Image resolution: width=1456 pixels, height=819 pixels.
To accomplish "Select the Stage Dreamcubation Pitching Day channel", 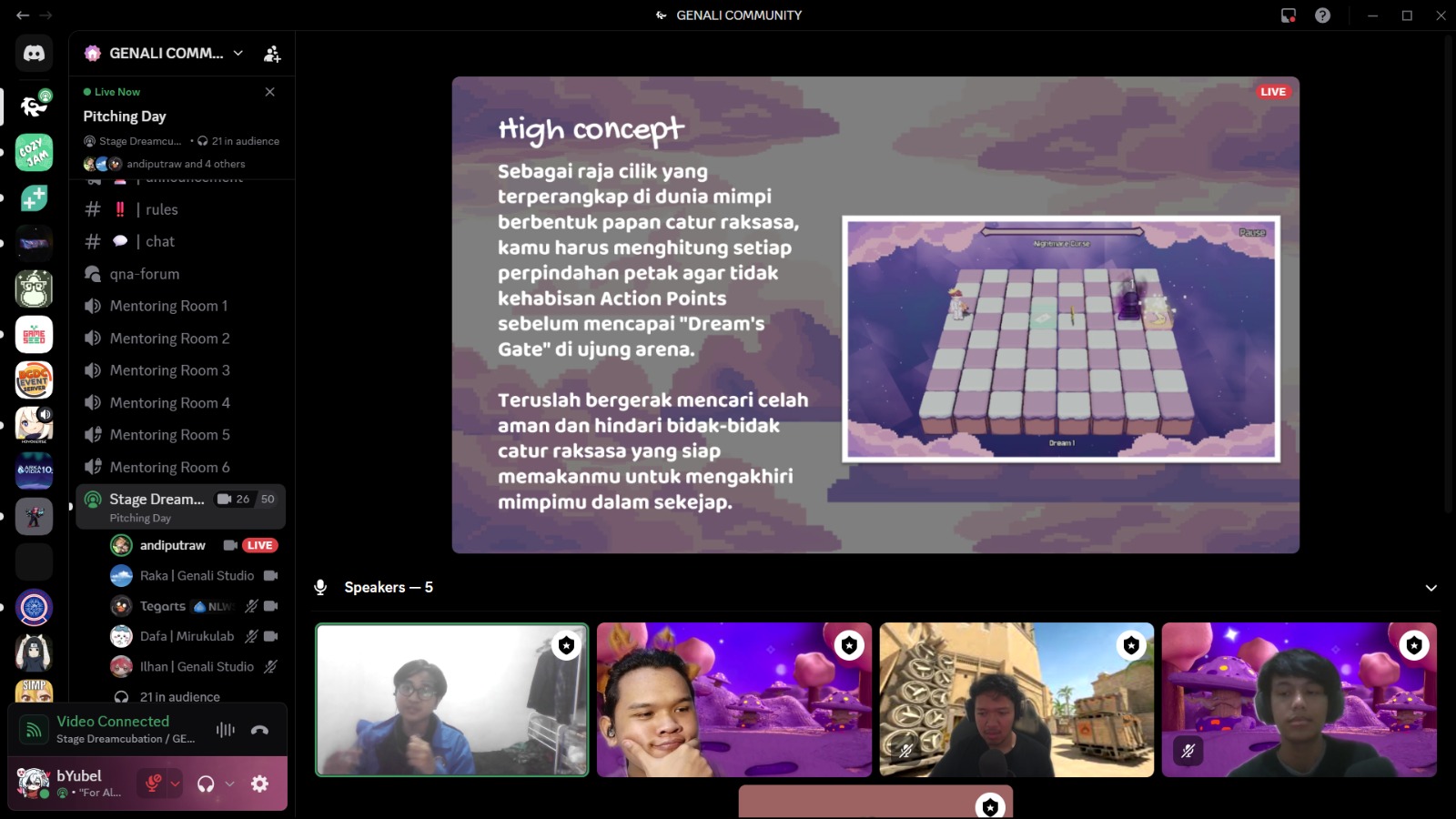I will coord(181,507).
